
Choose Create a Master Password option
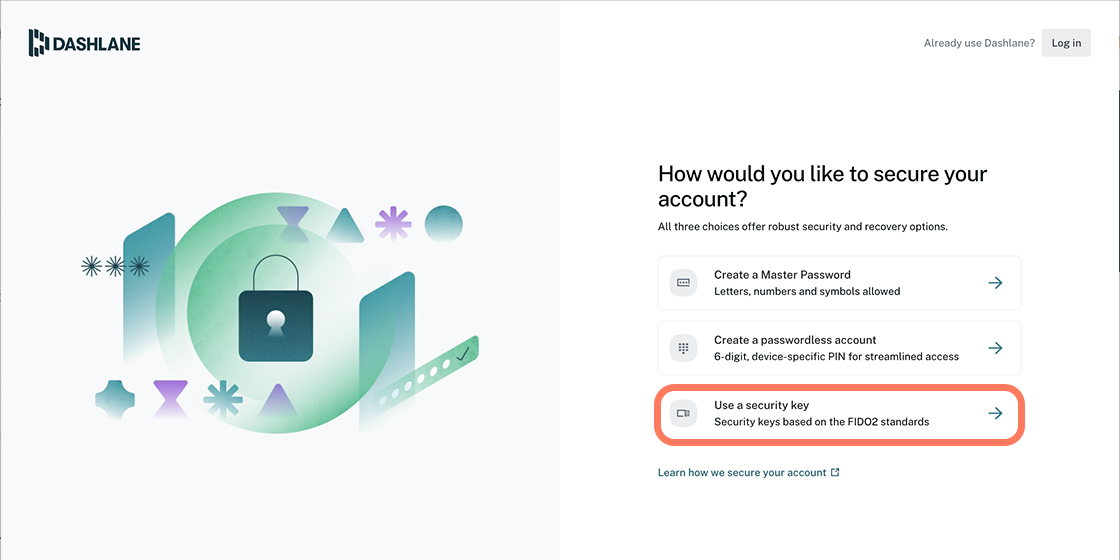pos(839,283)
